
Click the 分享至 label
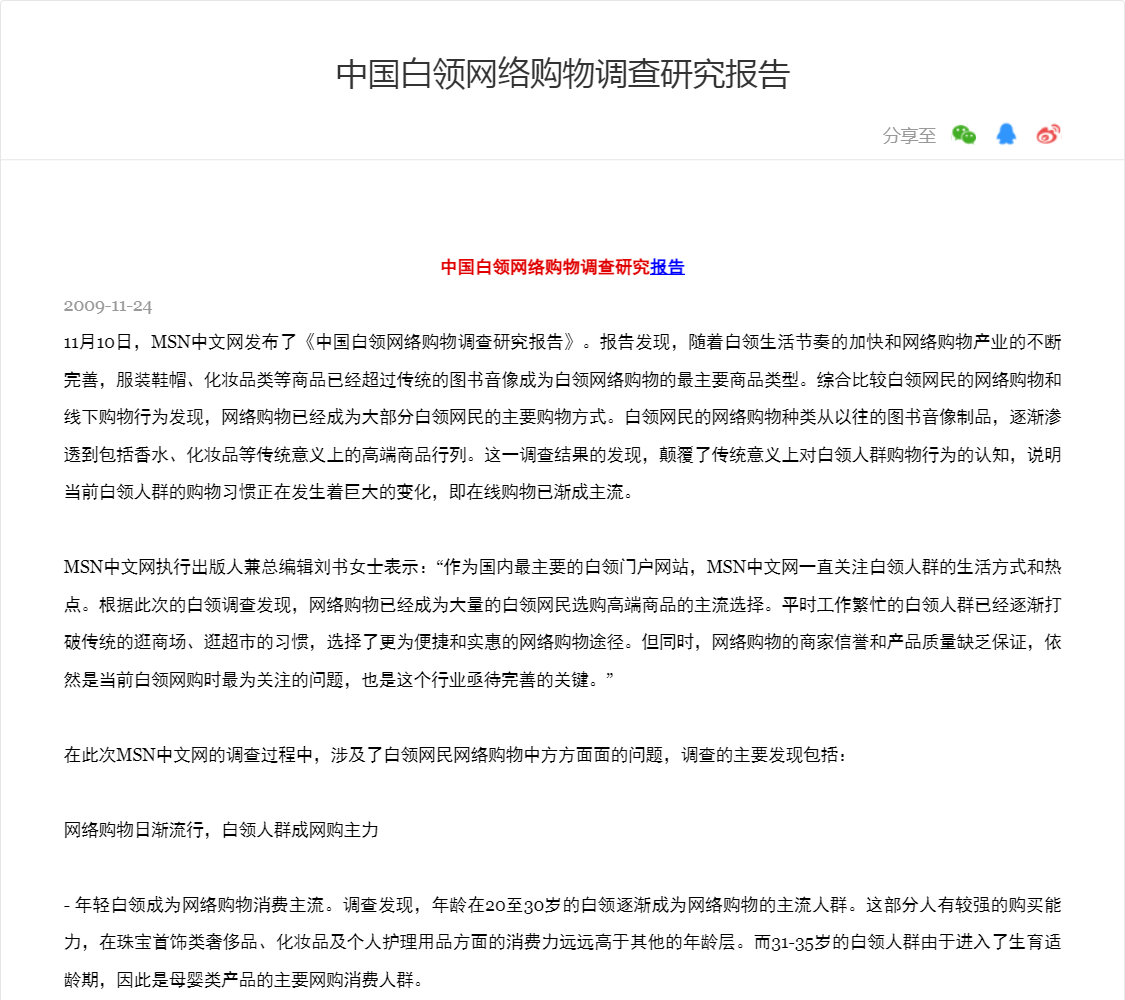tap(909, 136)
